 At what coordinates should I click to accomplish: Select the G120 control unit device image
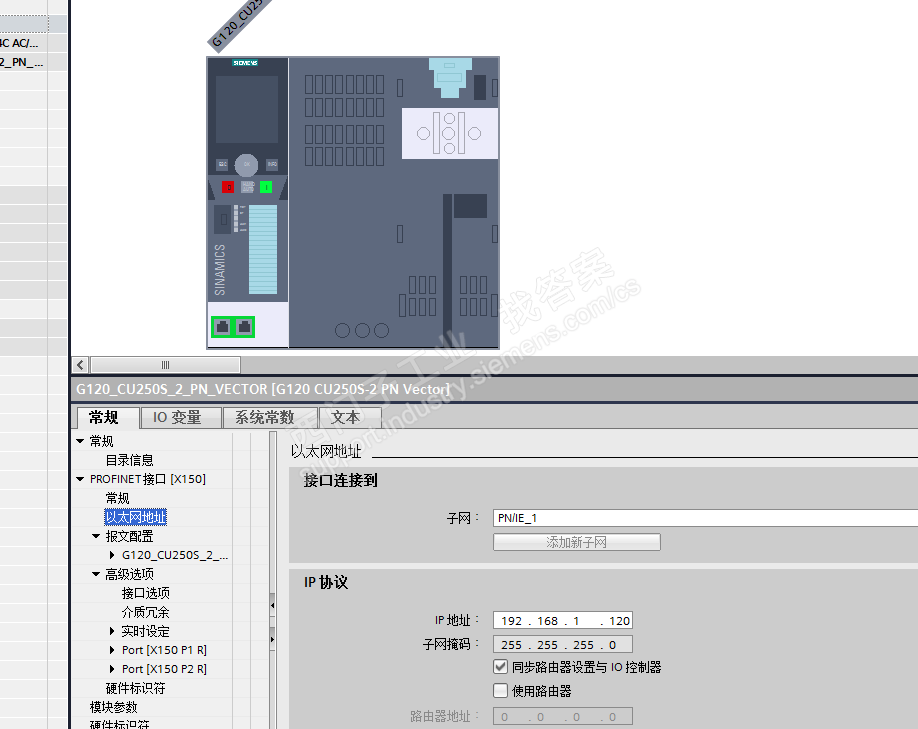pos(353,203)
